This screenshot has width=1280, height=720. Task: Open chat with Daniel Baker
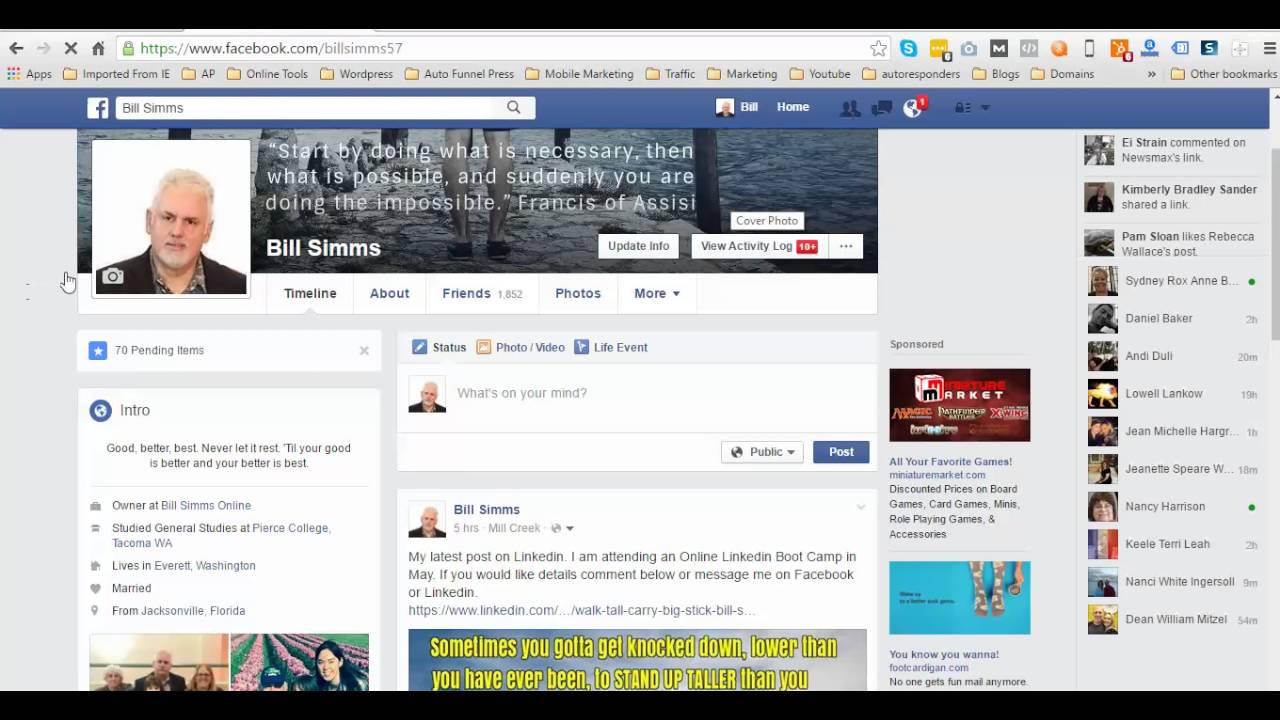(1171, 318)
